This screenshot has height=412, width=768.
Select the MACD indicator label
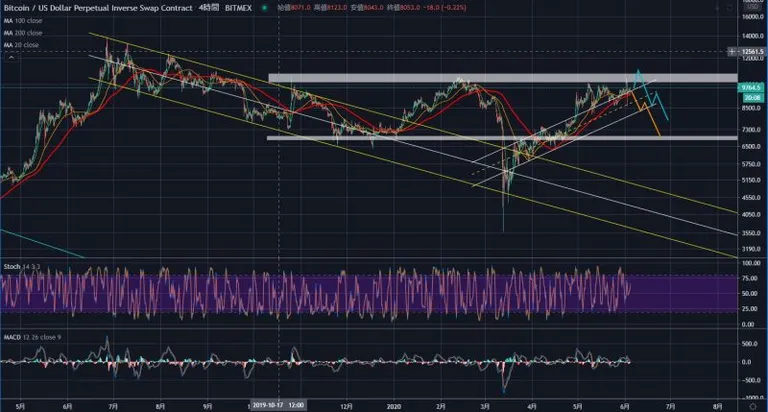click(x=13, y=337)
